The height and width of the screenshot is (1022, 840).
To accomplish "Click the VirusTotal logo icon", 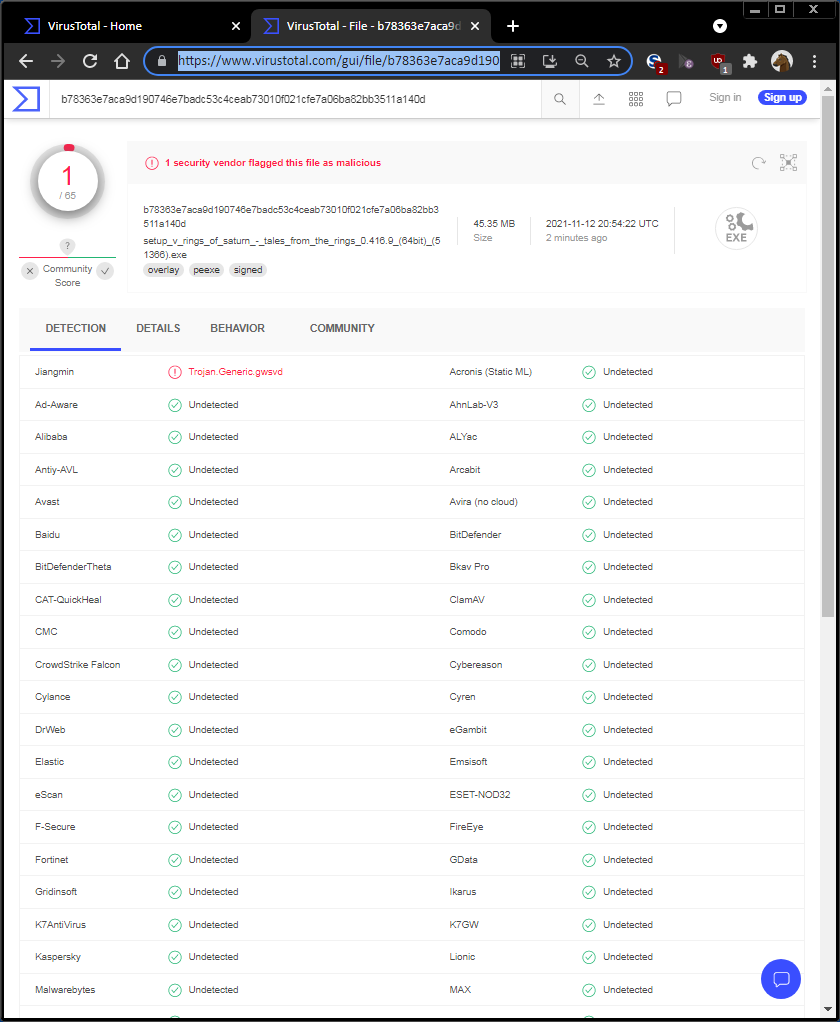I will tap(27, 99).
